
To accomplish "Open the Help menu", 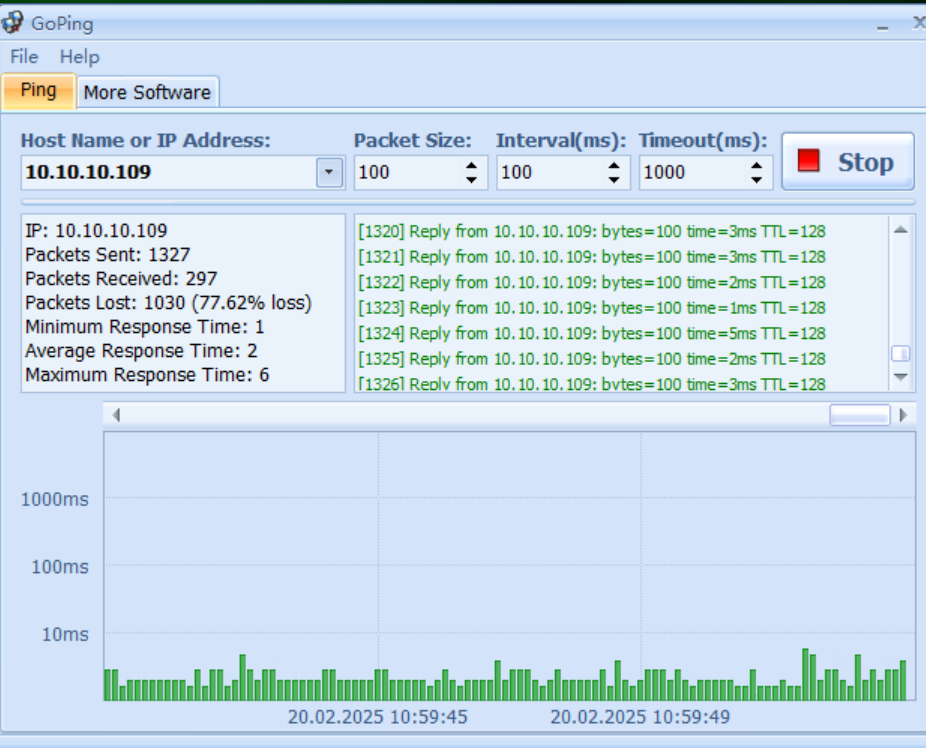I will (x=80, y=57).
